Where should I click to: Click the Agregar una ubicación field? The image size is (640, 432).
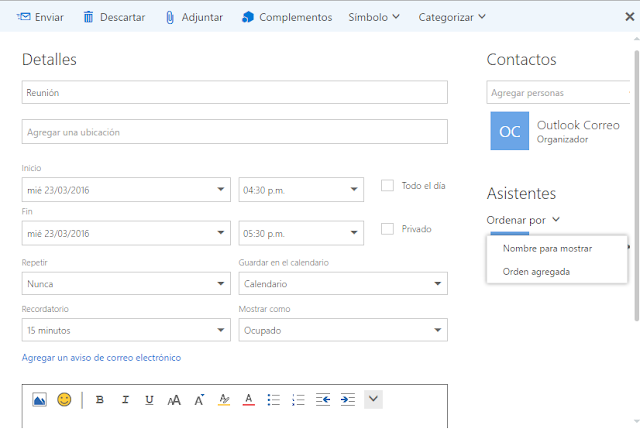point(235,131)
